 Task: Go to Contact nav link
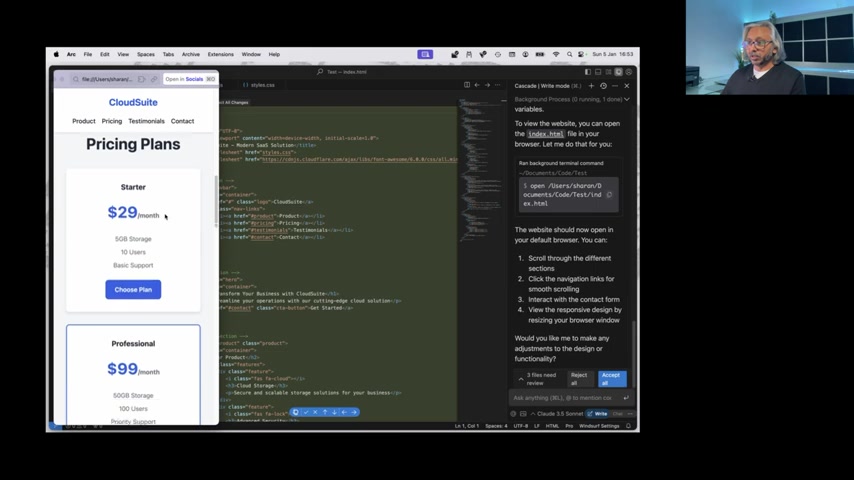[x=182, y=121]
